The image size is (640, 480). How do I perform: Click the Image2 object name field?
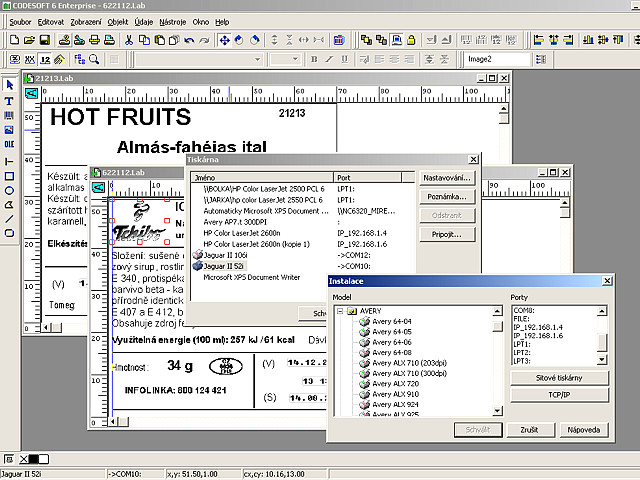[497, 59]
